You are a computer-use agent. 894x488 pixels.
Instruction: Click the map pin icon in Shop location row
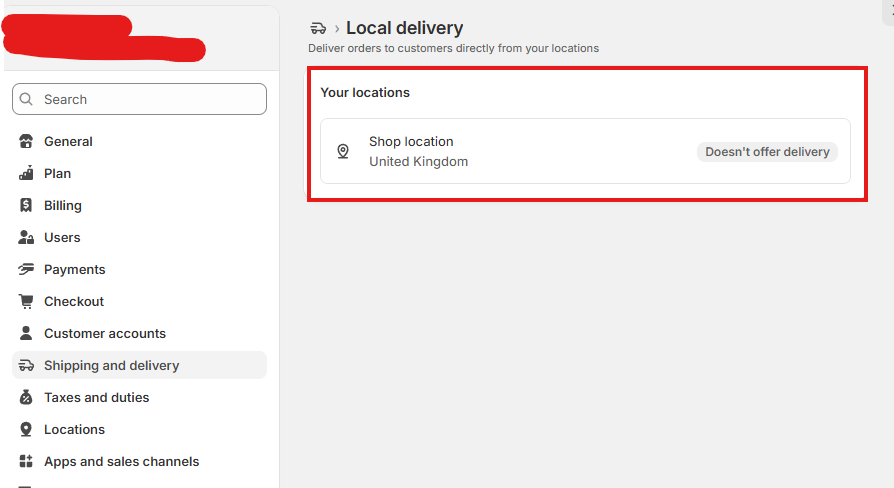pyautogui.click(x=343, y=151)
